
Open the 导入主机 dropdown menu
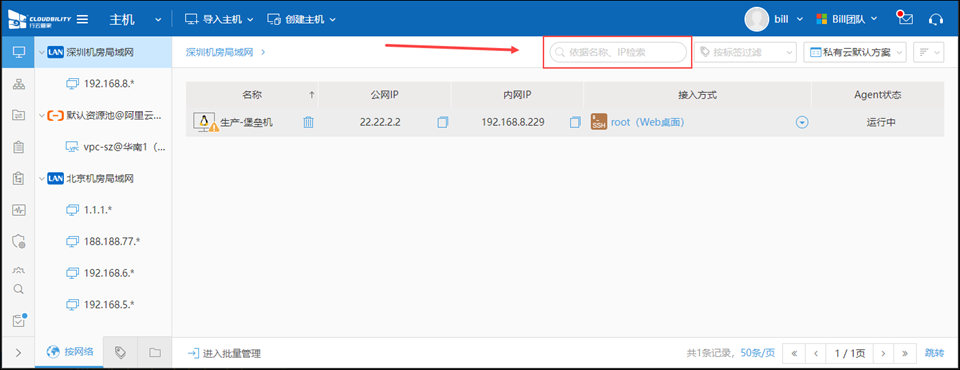click(x=219, y=19)
